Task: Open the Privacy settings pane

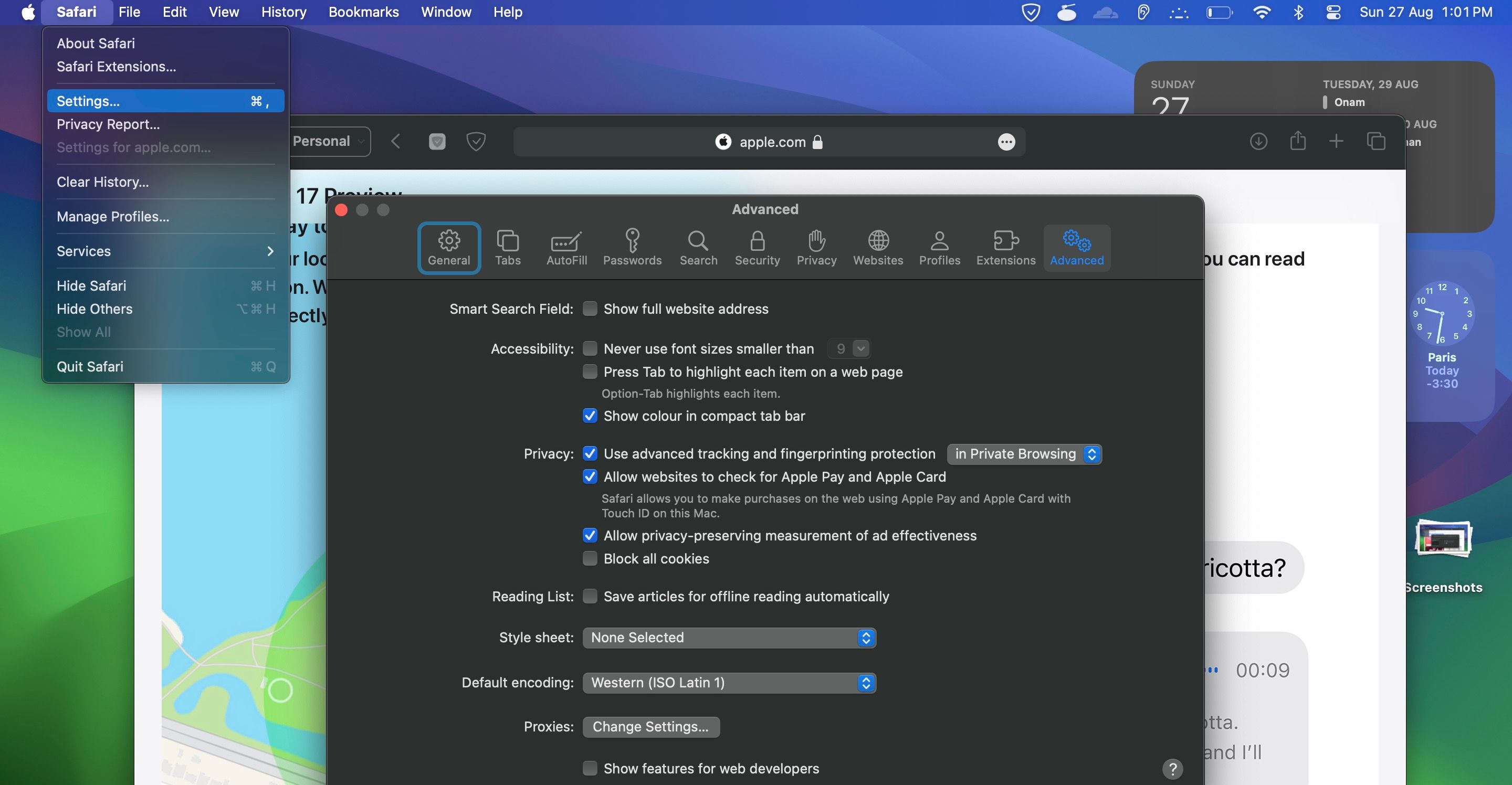Action: coord(816,248)
